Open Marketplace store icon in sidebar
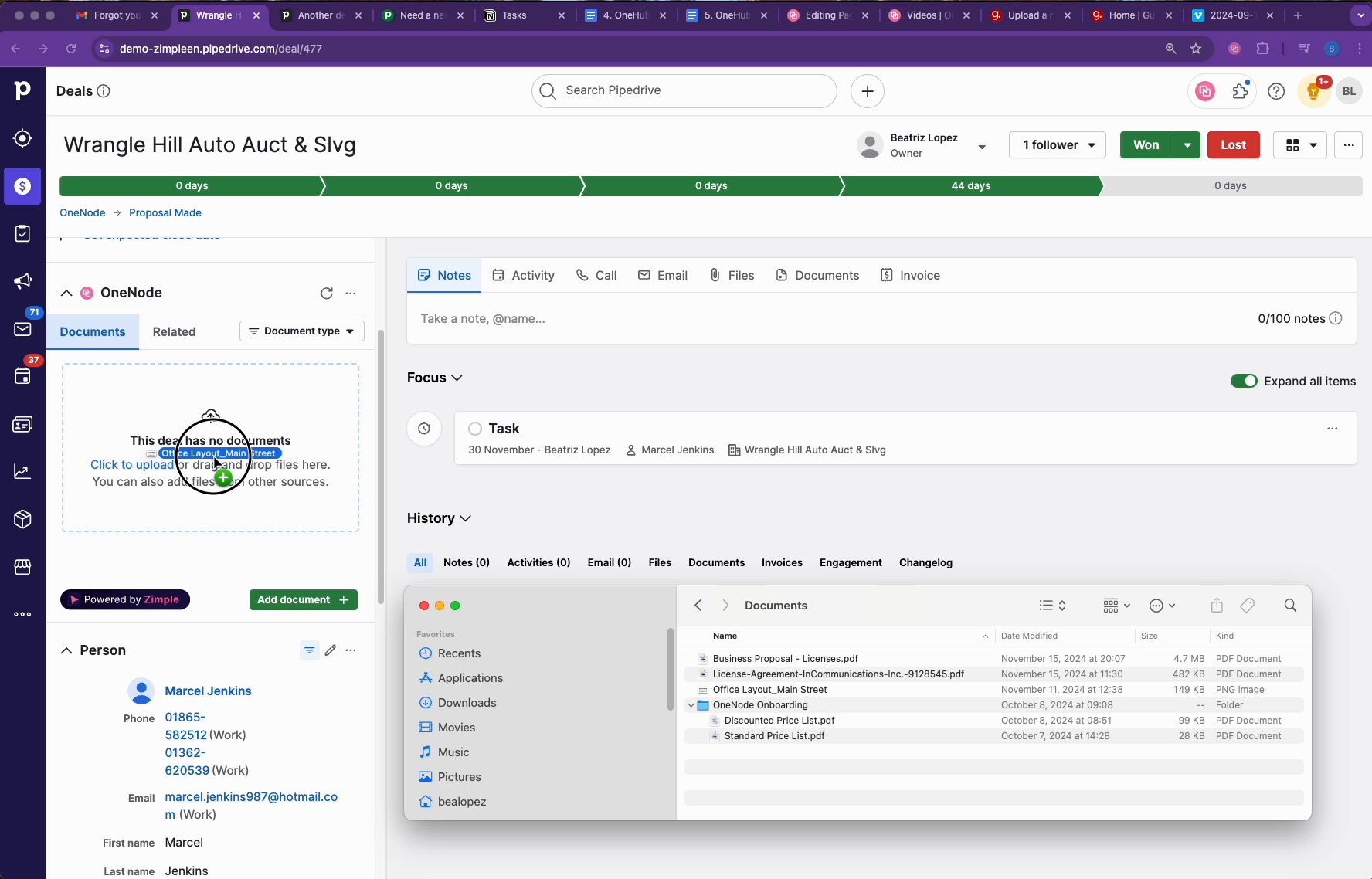The height and width of the screenshot is (879, 1372). click(22, 567)
